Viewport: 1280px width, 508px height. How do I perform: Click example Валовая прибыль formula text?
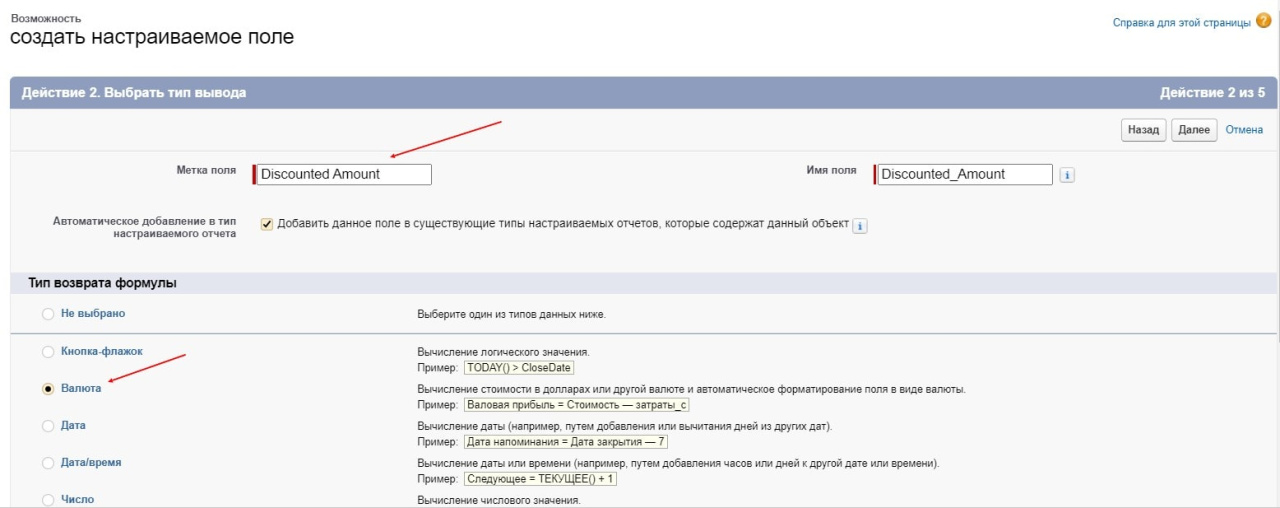click(x=577, y=405)
